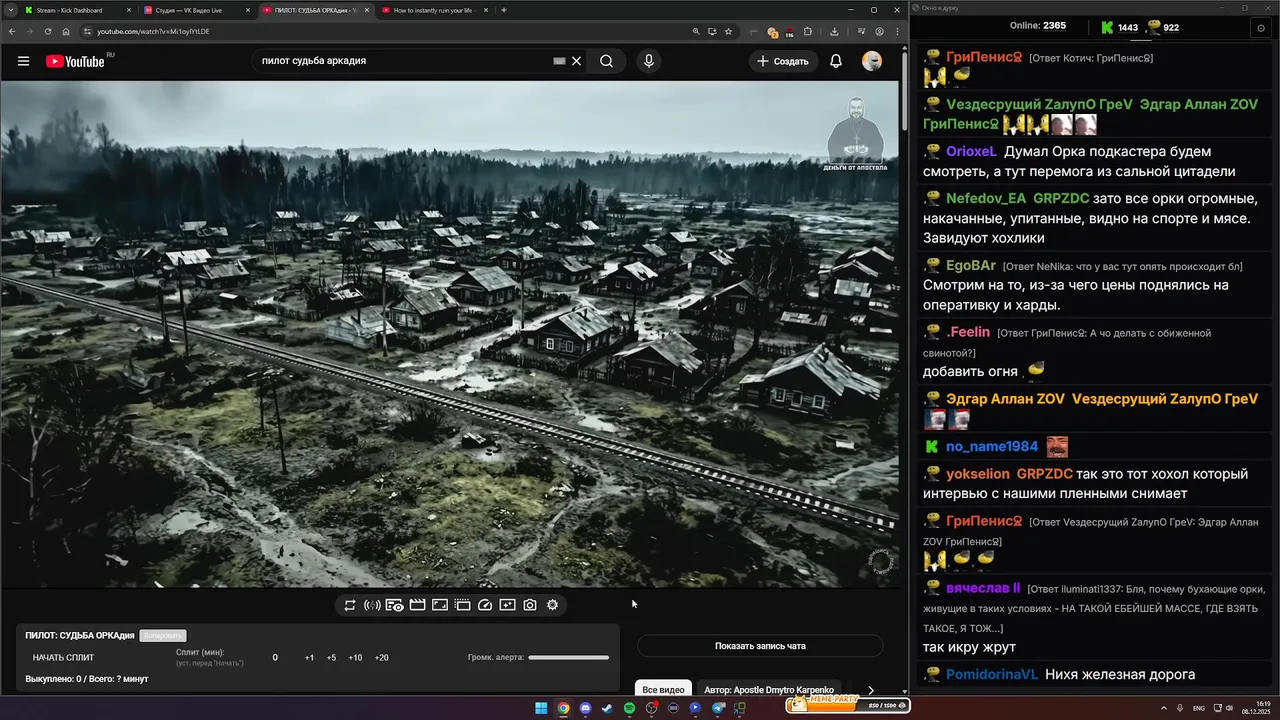
Task: Add +5 minutes to split
Action: tap(331, 658)
